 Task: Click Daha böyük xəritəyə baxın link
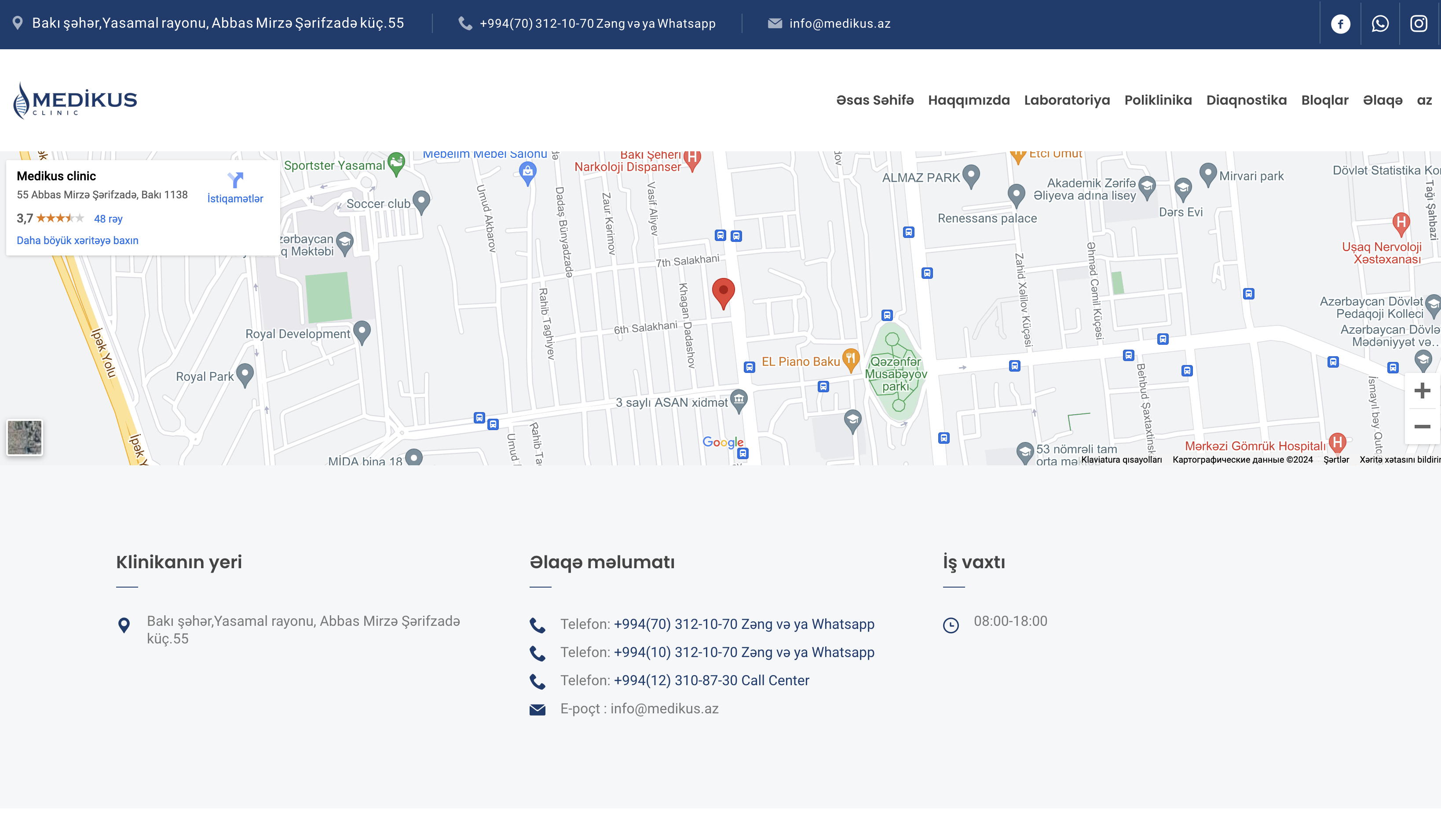point(77,240)
